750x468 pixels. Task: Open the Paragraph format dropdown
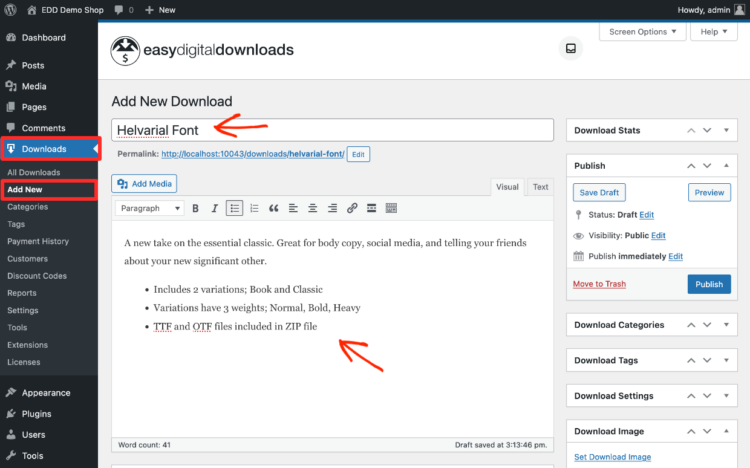(150, 208)
